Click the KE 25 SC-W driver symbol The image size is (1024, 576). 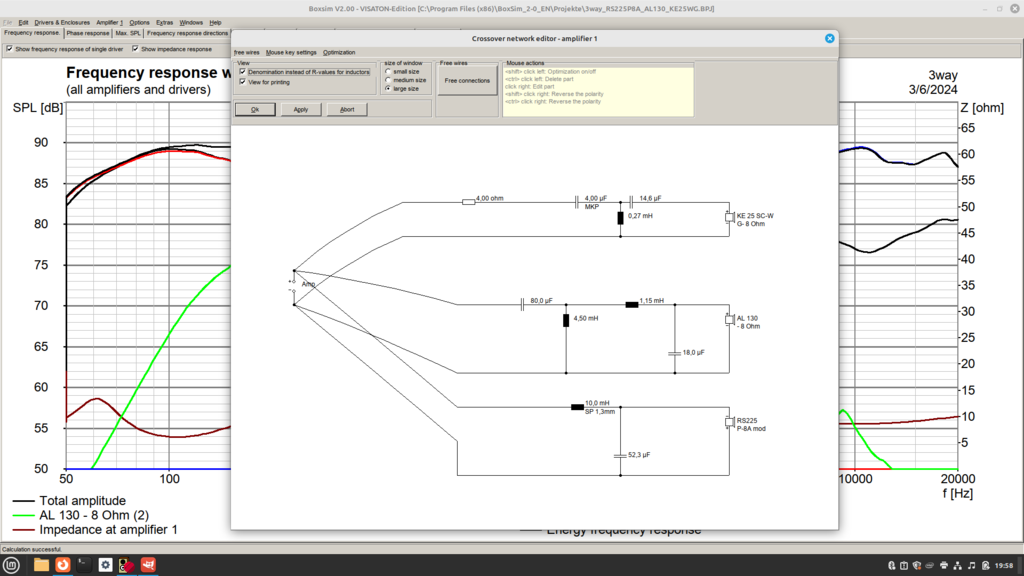tap(729, 218)
